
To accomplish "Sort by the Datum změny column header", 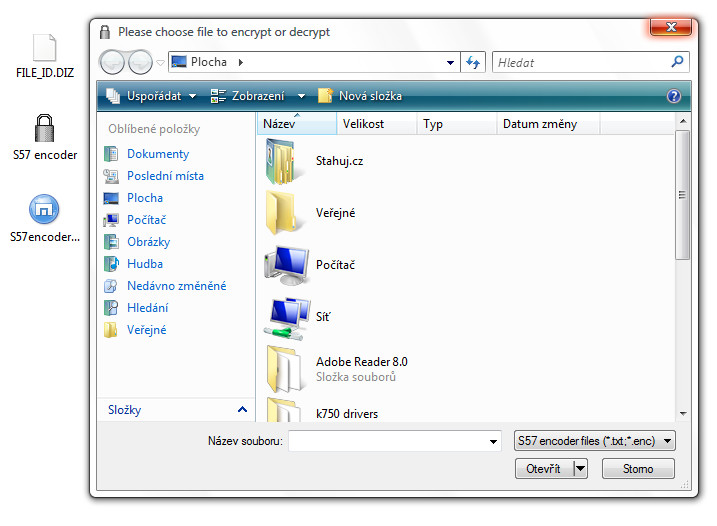I will point(548,124).
